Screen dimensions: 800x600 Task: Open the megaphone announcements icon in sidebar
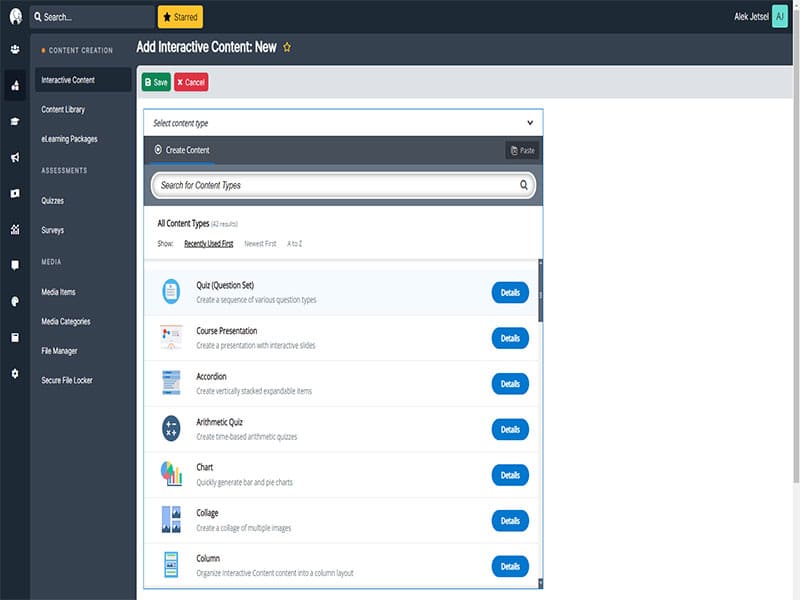[x=15, y=157]
